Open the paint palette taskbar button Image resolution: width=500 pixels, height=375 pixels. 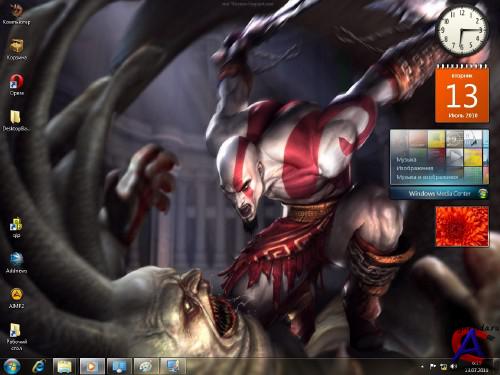(x=146, y=367)
